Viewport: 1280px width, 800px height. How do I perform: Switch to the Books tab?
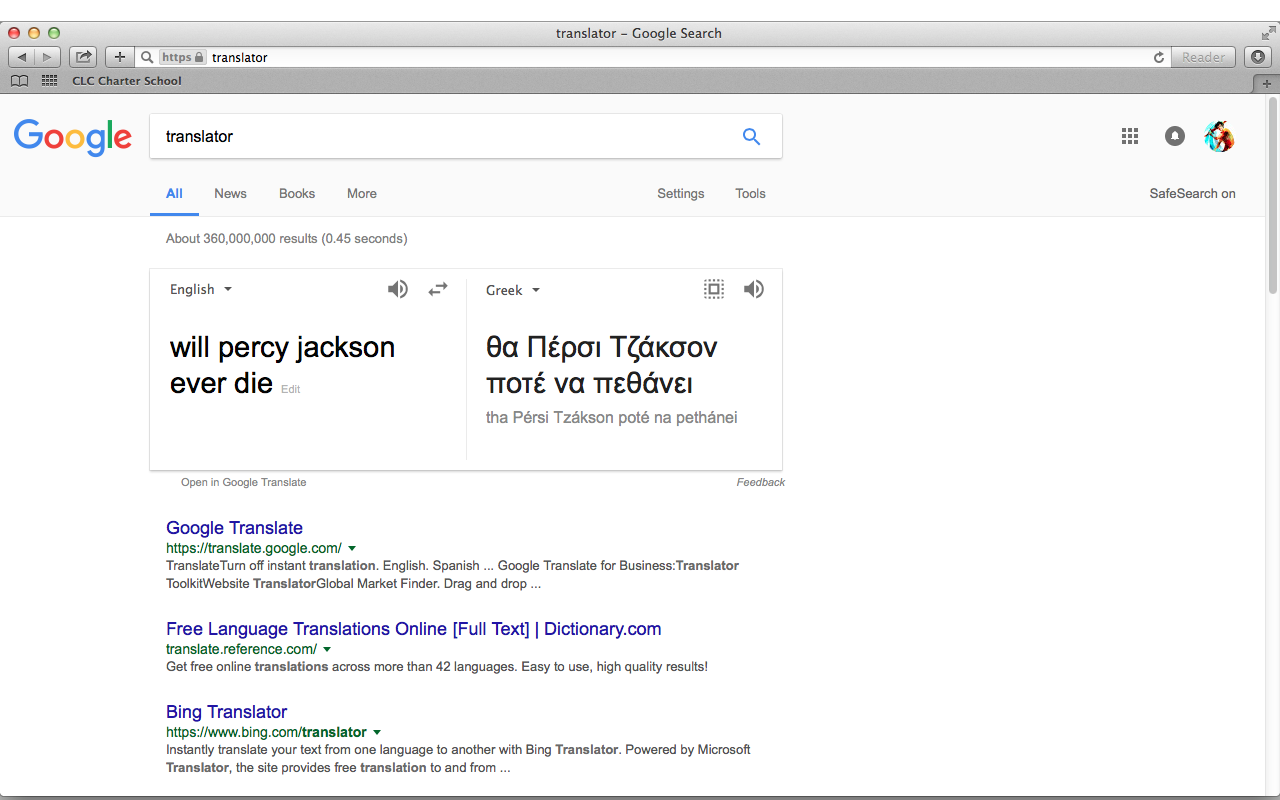[297, 194]
